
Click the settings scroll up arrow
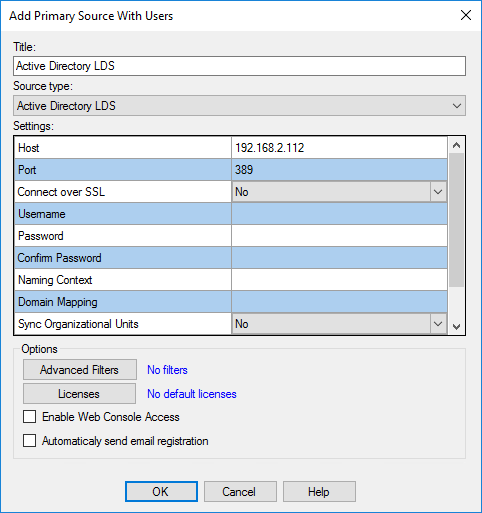pos(456,145)
